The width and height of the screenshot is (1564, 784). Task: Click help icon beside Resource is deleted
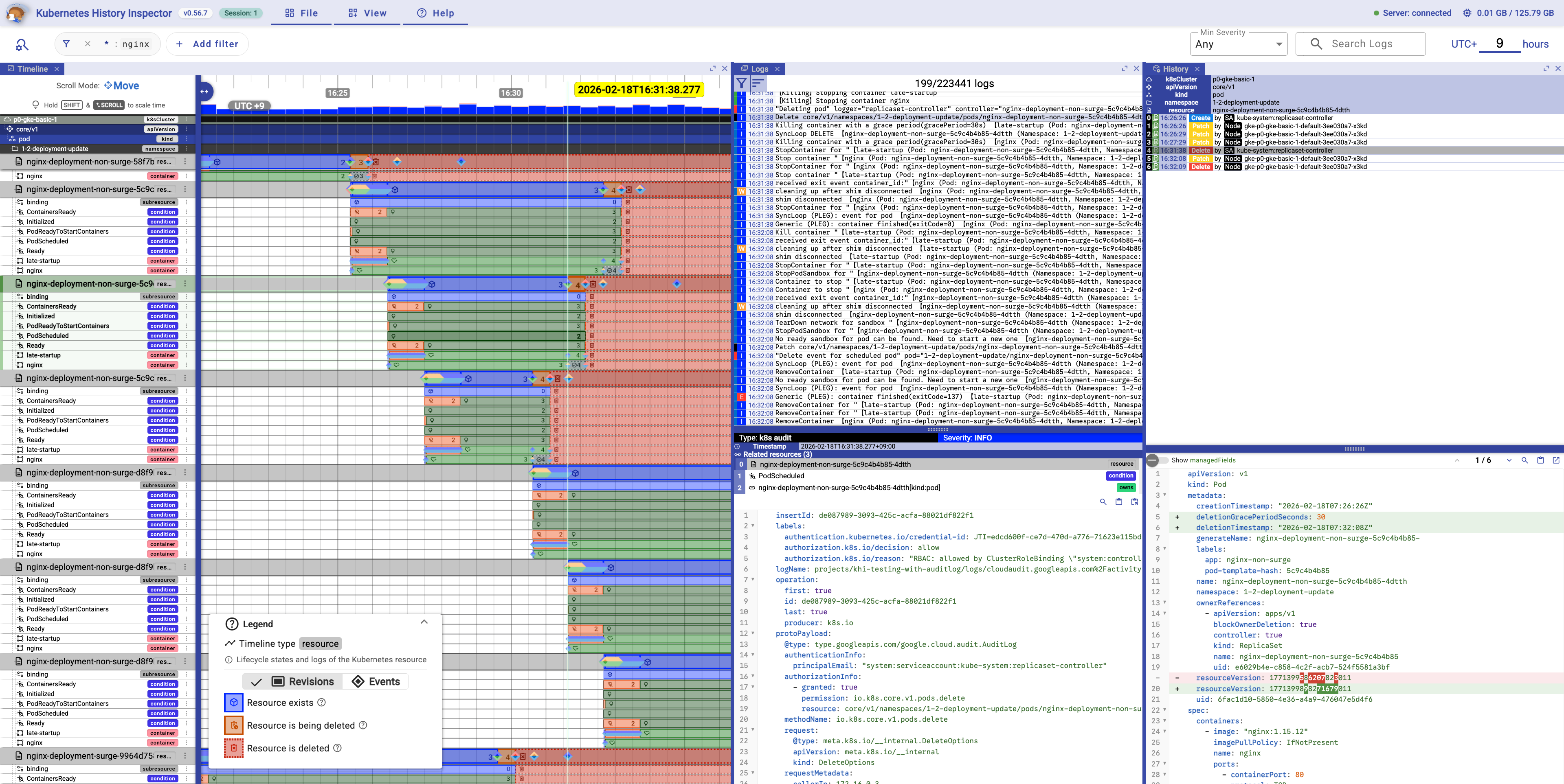point(338,748)
